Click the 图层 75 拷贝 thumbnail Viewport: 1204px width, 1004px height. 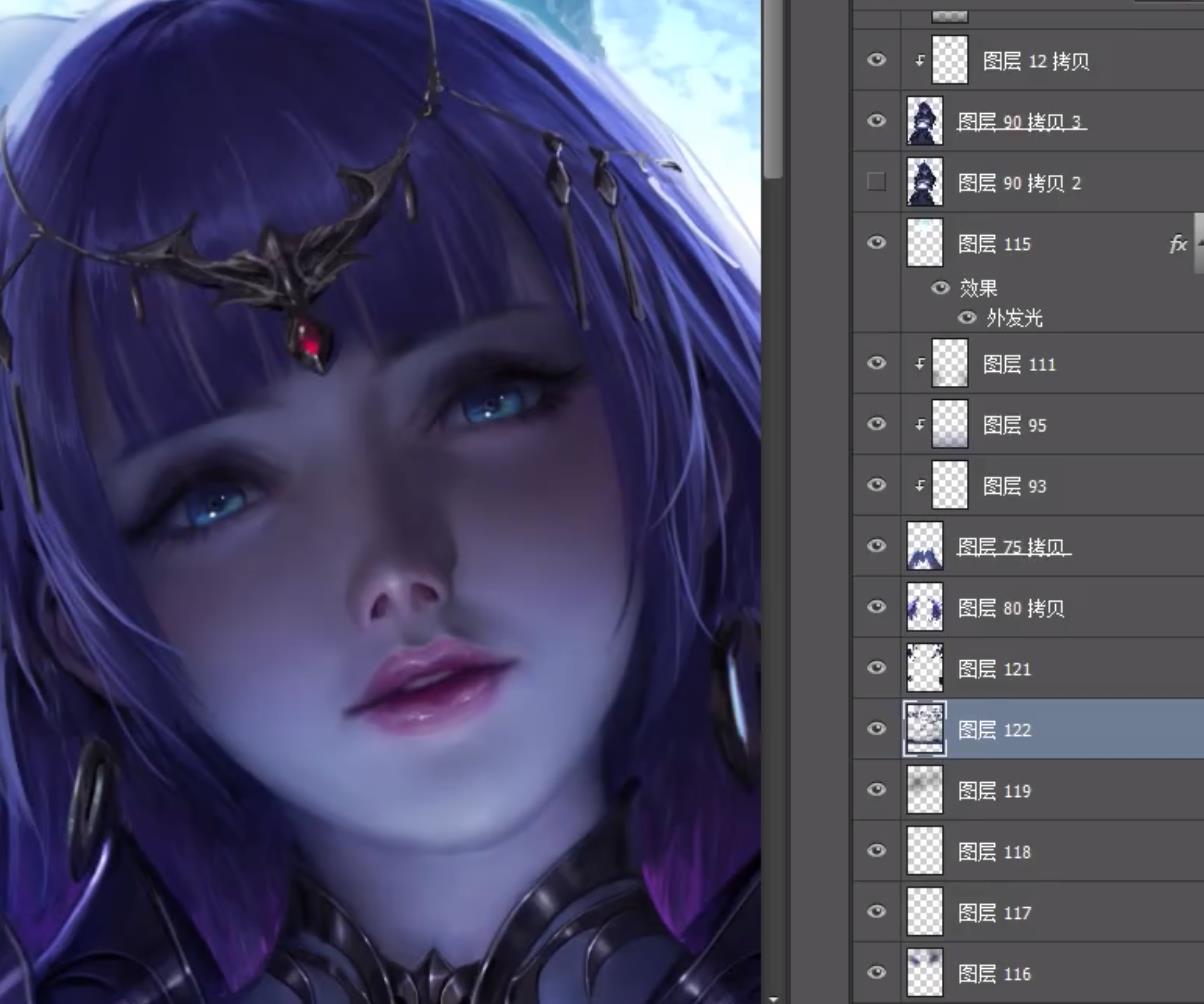pyautogui.click(x=925, y=547)
